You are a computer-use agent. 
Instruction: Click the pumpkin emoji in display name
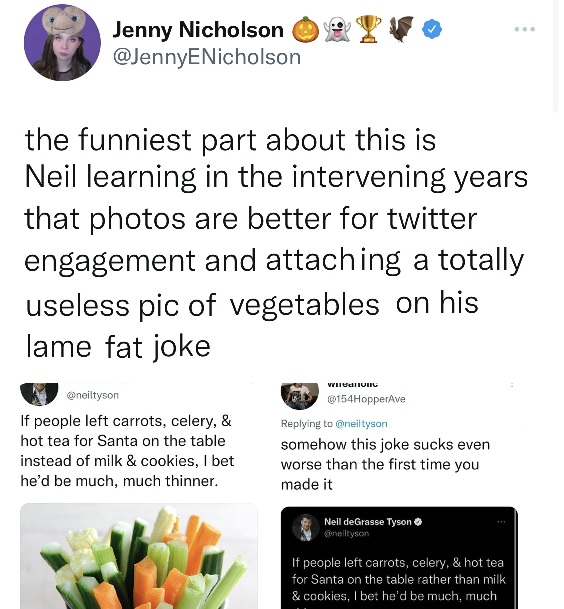click(x=305, y=30)
